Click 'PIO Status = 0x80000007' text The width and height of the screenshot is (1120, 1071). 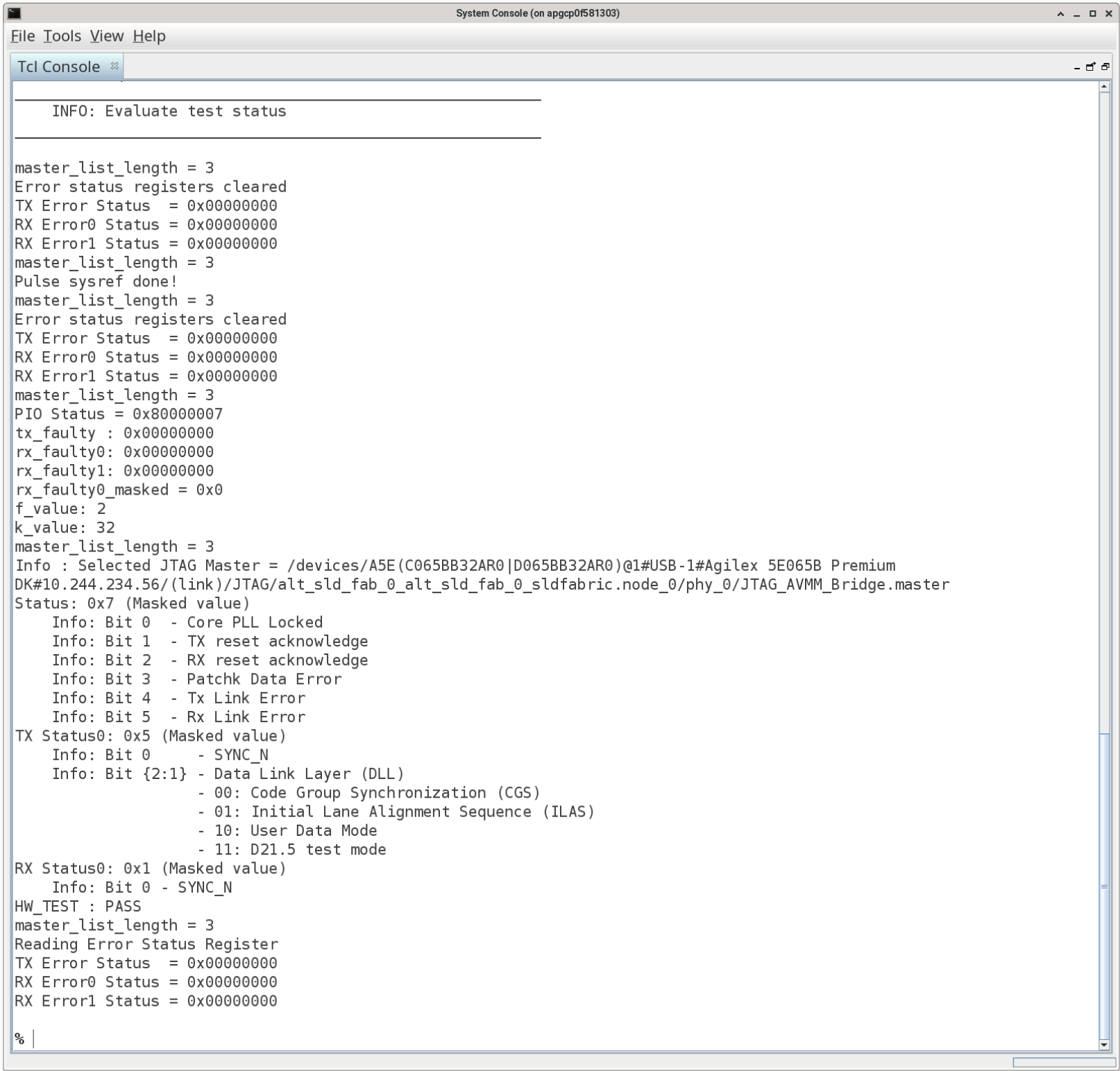point(119,414)
